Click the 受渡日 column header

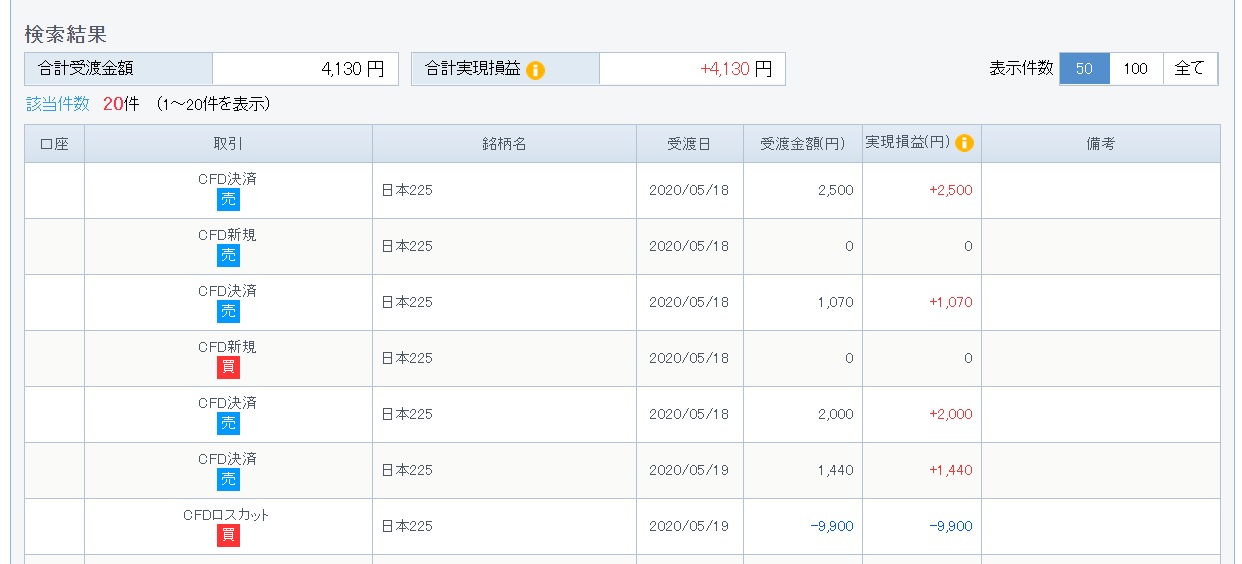[689, 144]
